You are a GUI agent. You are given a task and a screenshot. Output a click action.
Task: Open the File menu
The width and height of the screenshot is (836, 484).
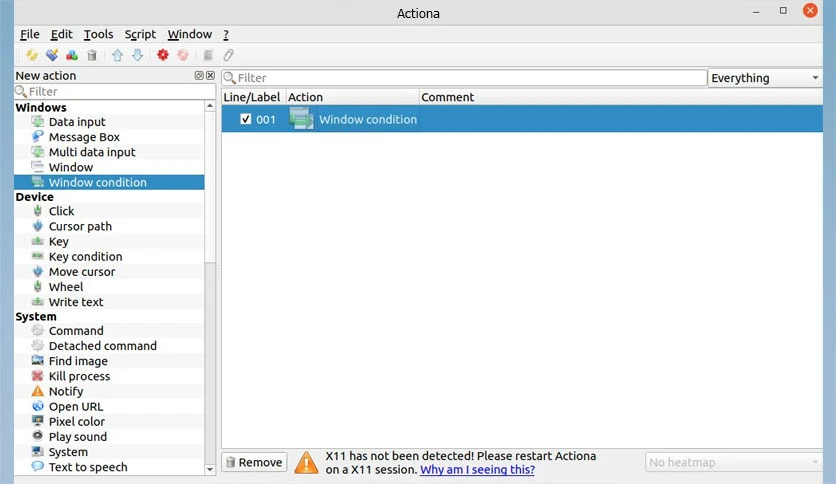(30, 35)
